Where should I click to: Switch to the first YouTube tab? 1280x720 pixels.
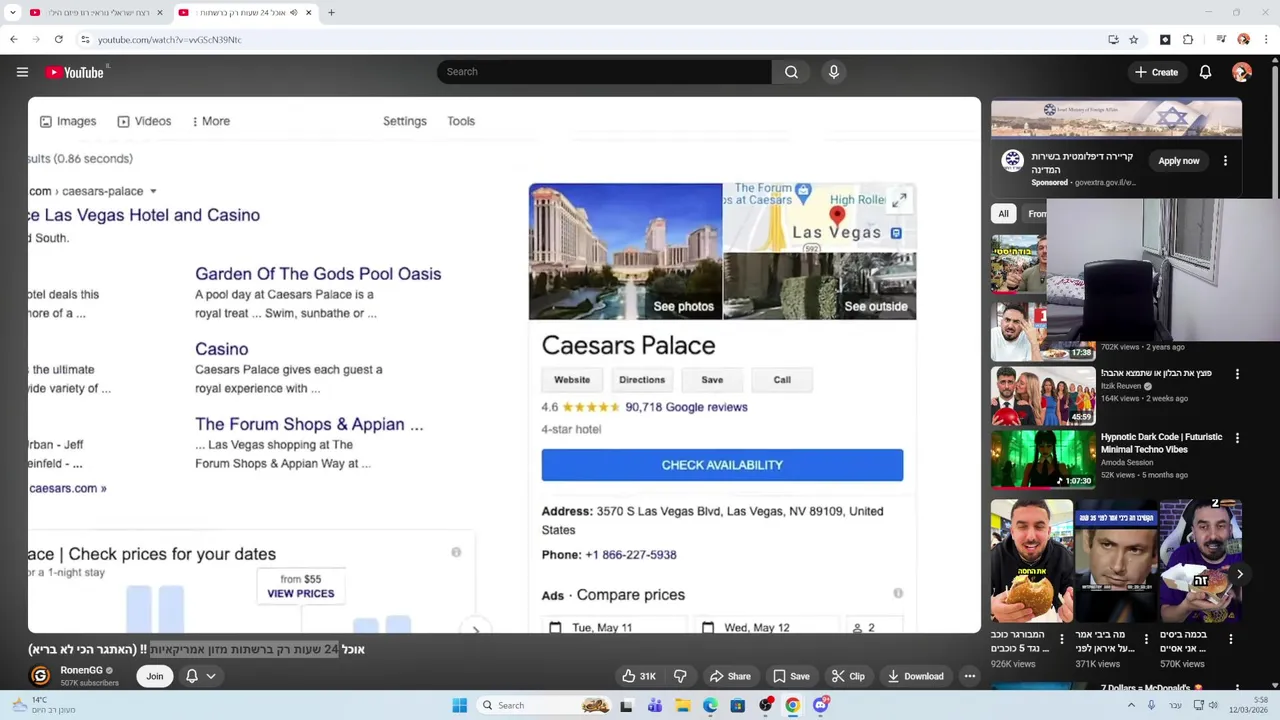[x=95, y=13]
